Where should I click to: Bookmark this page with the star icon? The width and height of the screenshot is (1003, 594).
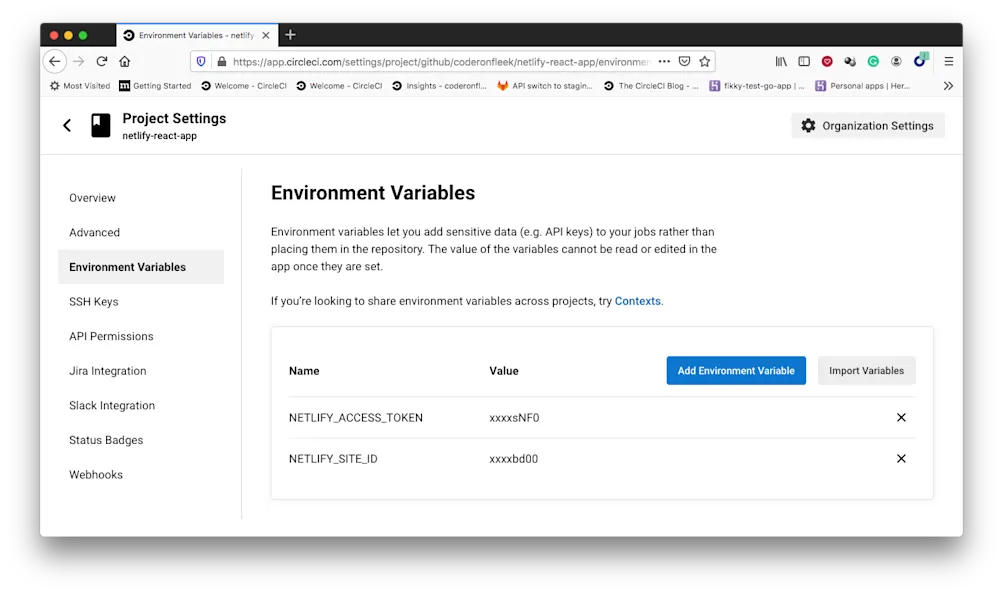[705, 61]
